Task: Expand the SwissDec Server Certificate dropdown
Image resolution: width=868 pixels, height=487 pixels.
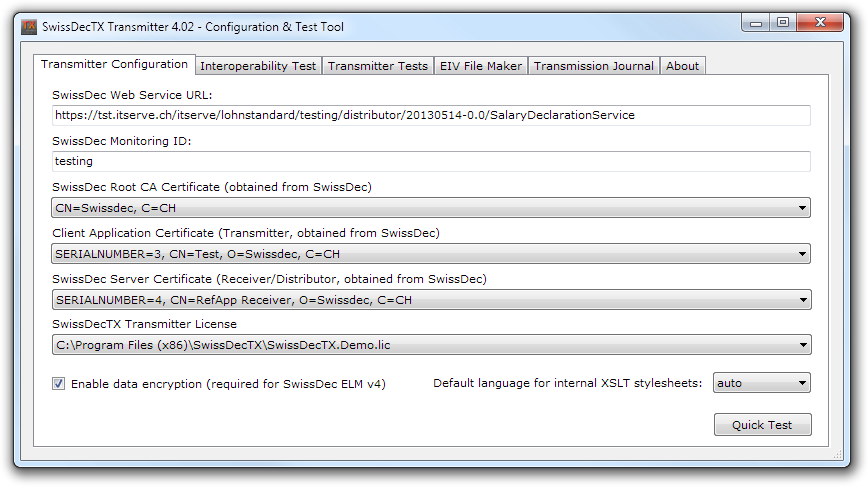Action: pos(431,300)
